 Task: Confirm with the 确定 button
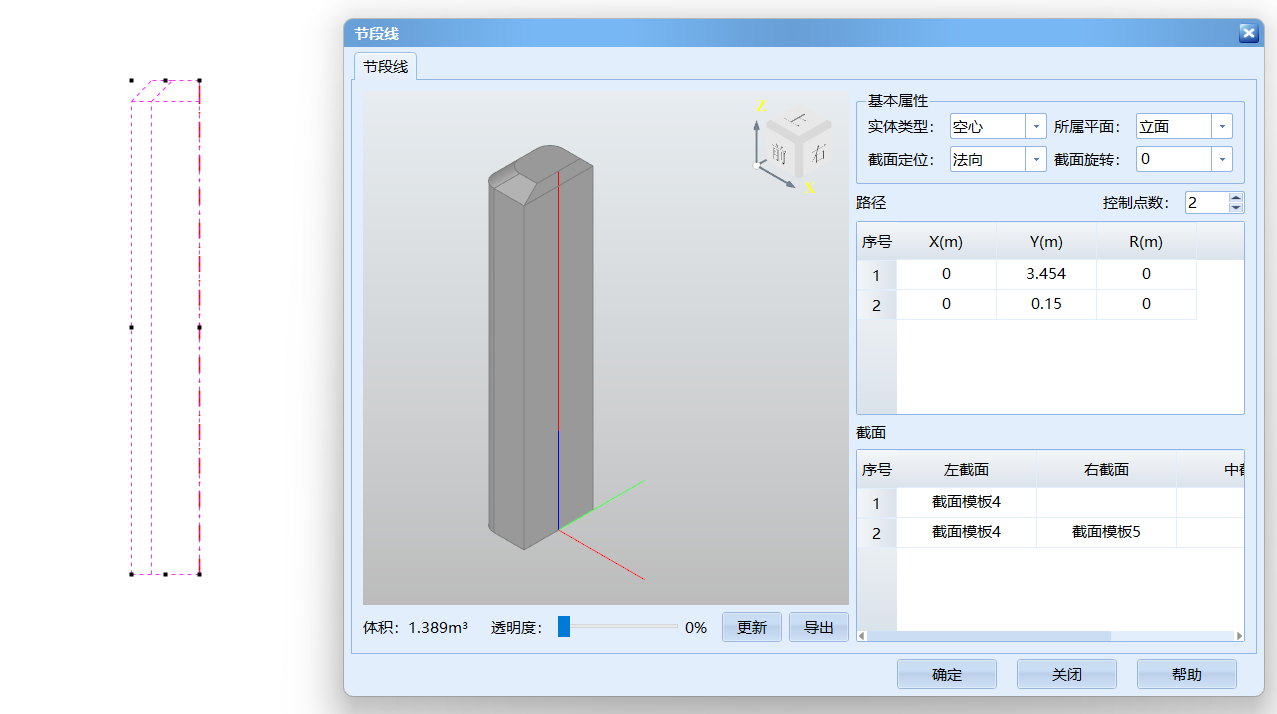pyautogui.click(x=946, y=674)
